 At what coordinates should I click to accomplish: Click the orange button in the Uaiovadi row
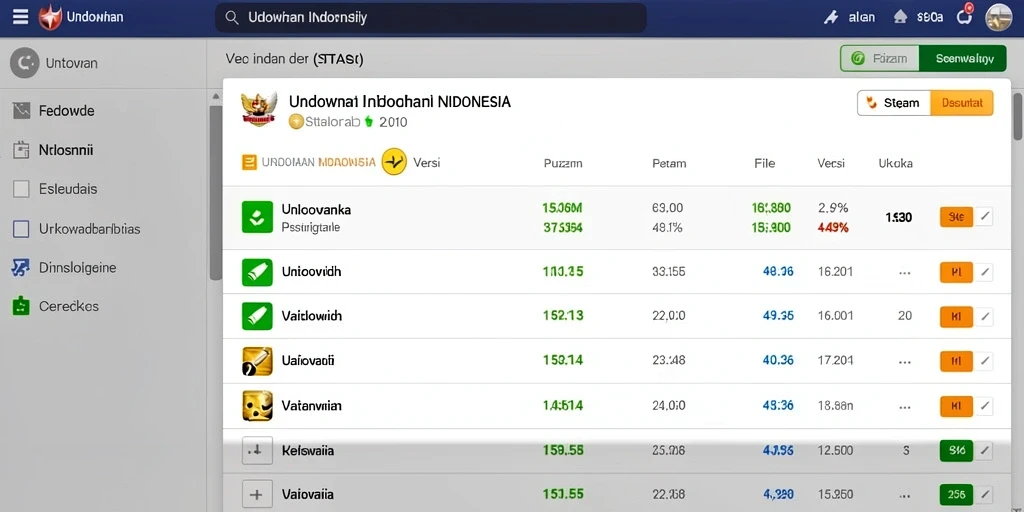(956, 360)
